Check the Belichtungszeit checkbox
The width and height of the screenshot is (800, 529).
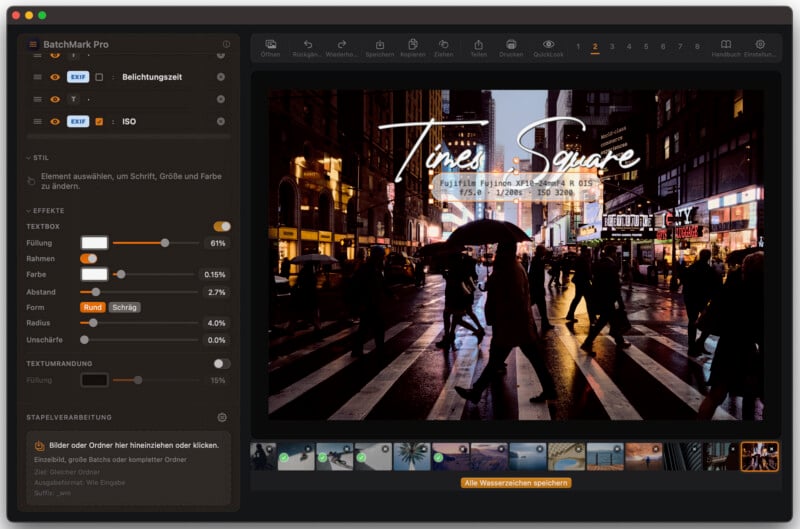99,77
